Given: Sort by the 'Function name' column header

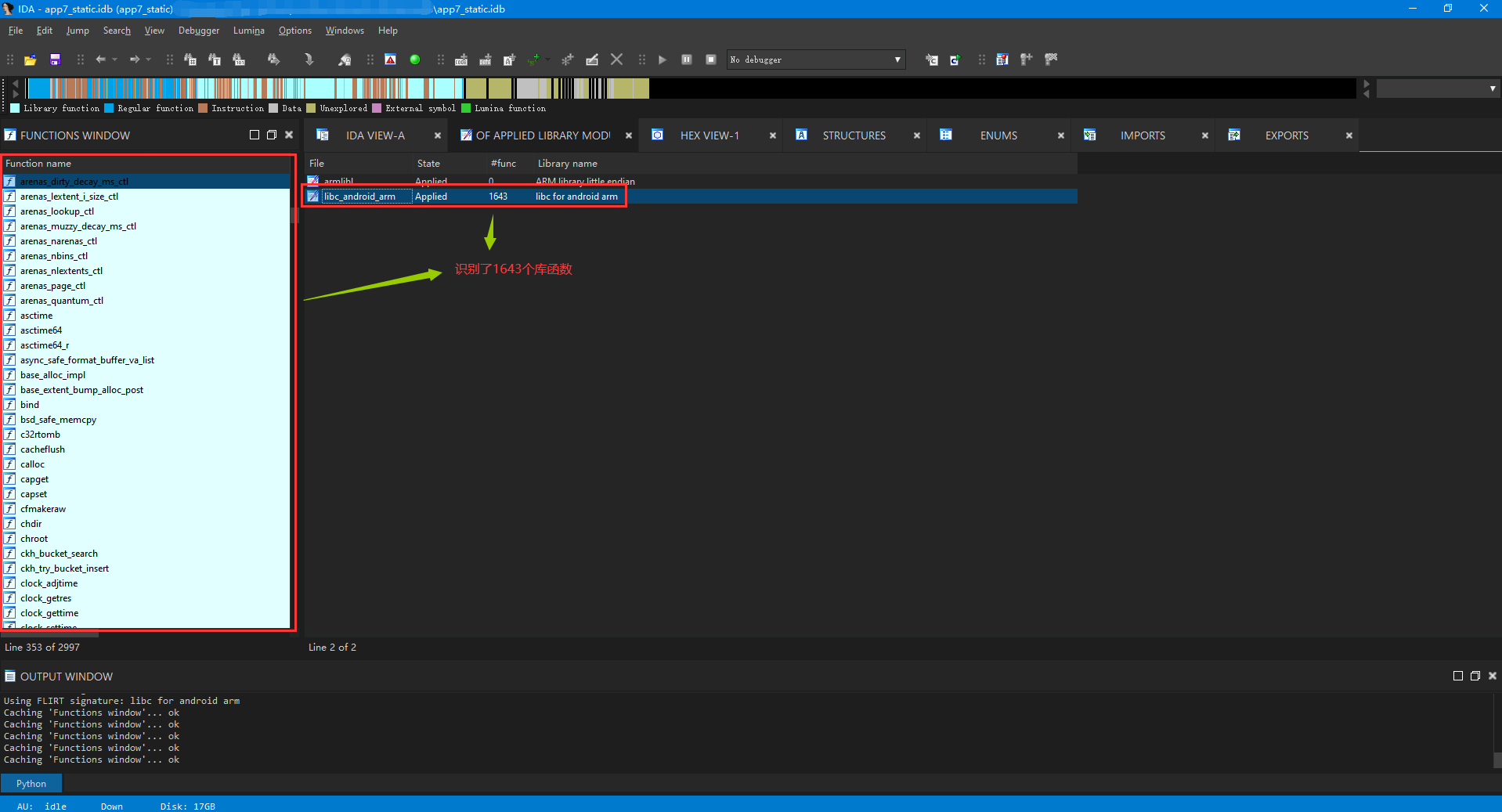Looking at the screenshot, I should pyautogui.click(x=147, y=164).
